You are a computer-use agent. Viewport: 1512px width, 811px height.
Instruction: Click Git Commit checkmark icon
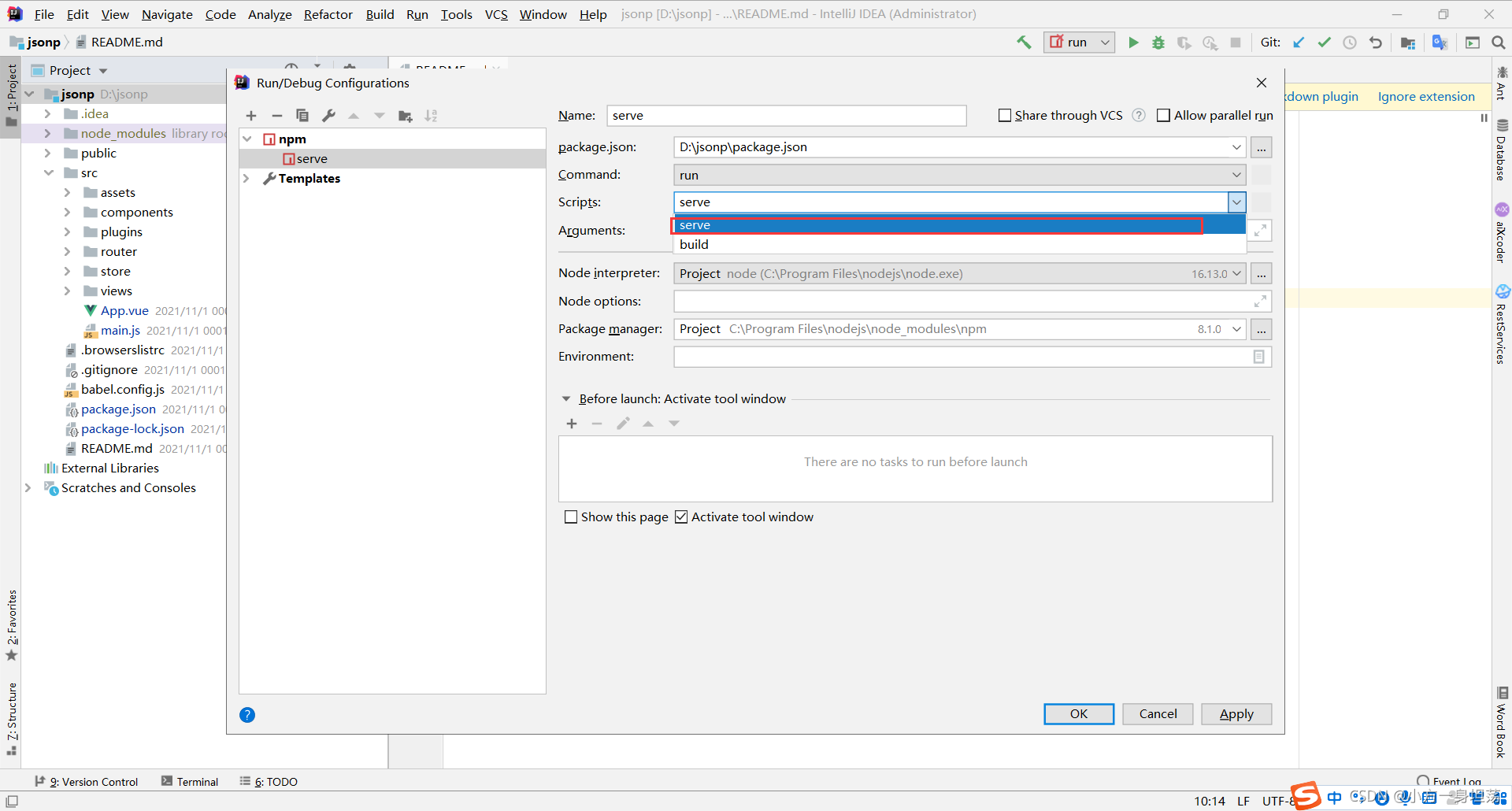[1325, 43]
